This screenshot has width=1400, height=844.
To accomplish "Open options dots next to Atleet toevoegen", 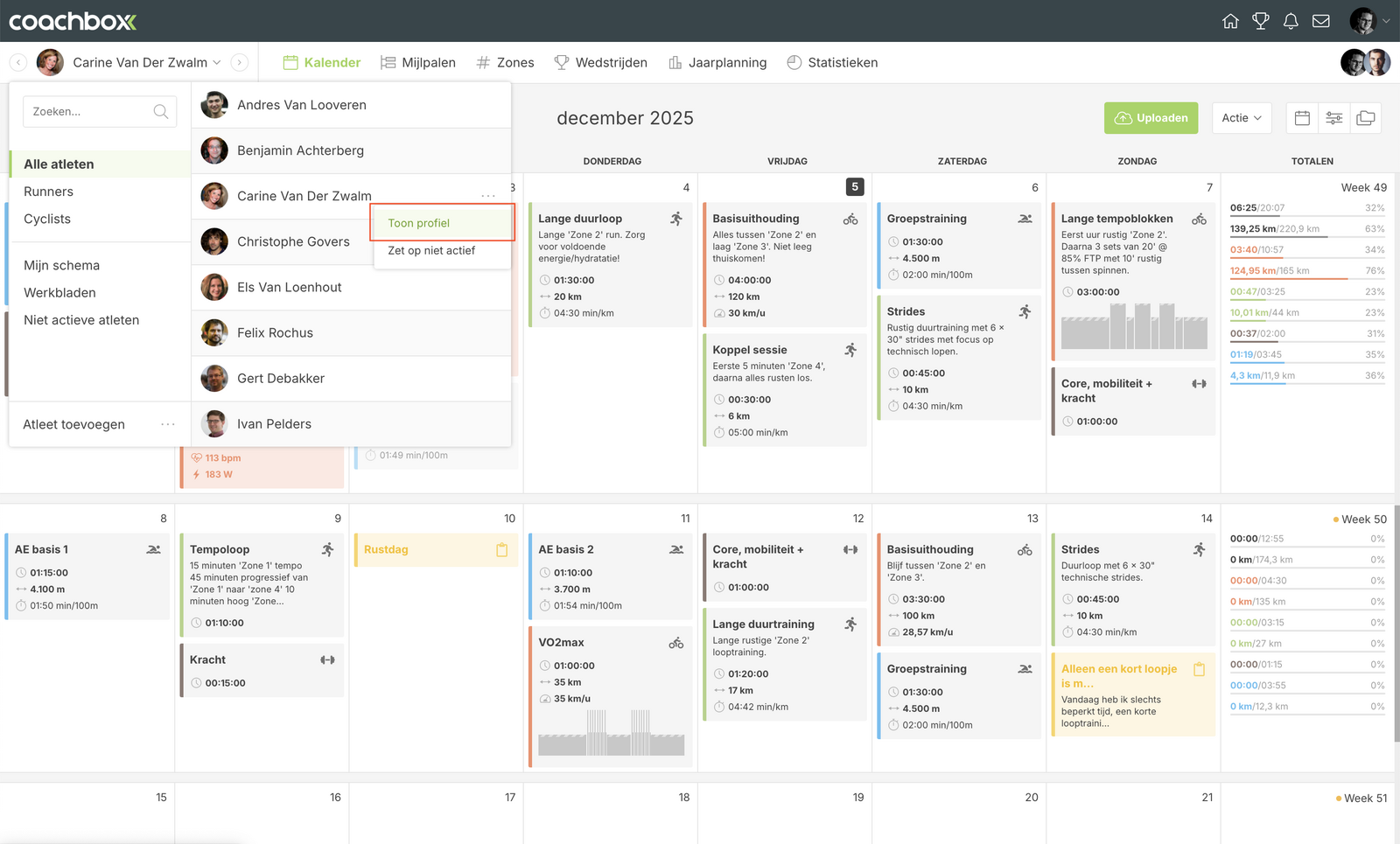I will [x=168, y=424].
